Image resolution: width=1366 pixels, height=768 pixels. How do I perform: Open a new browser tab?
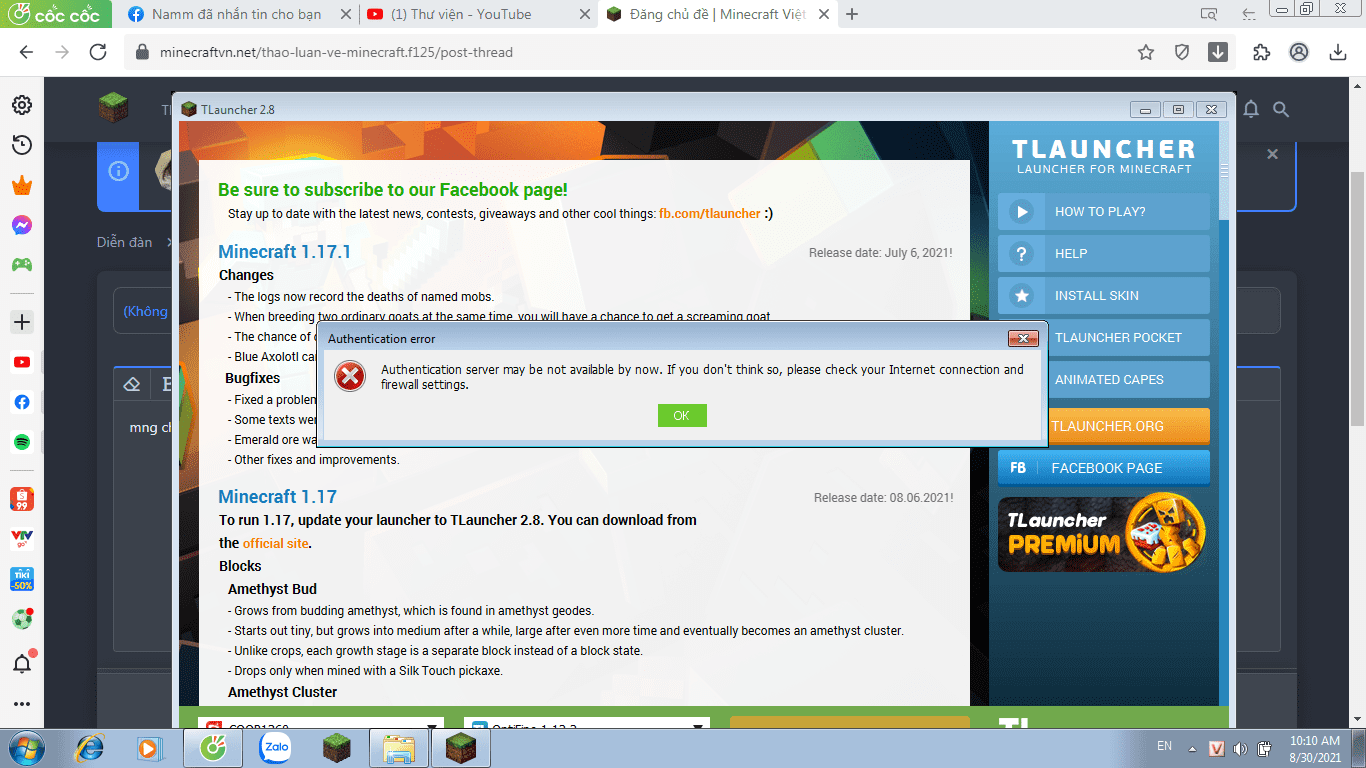(x=852, y=14)
